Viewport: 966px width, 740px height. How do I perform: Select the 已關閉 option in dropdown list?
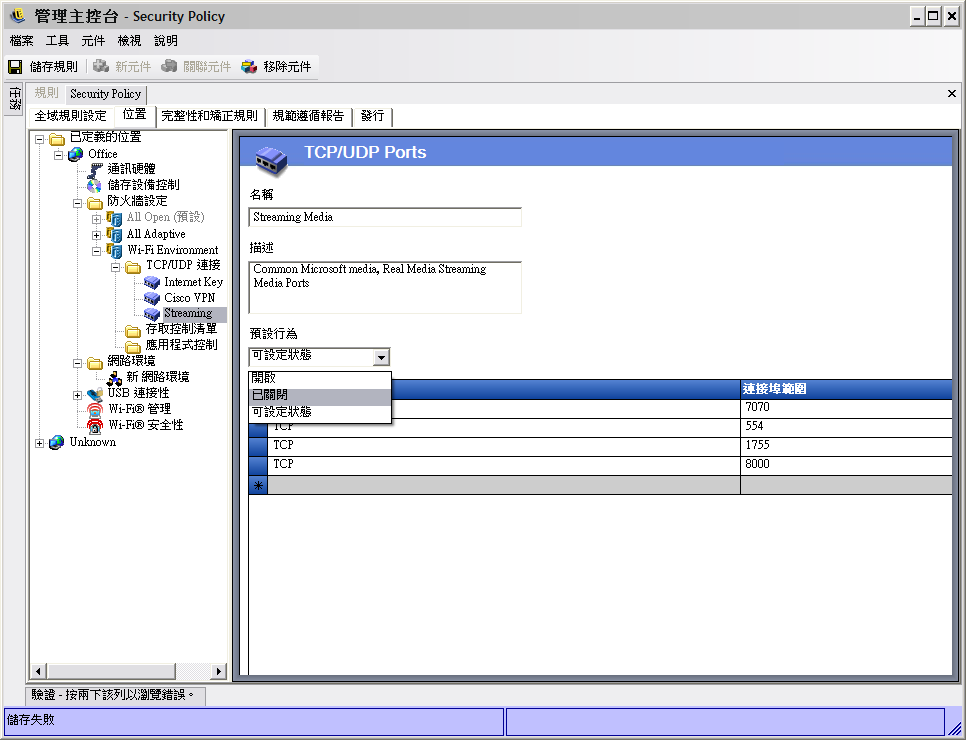tap(320, 396)
